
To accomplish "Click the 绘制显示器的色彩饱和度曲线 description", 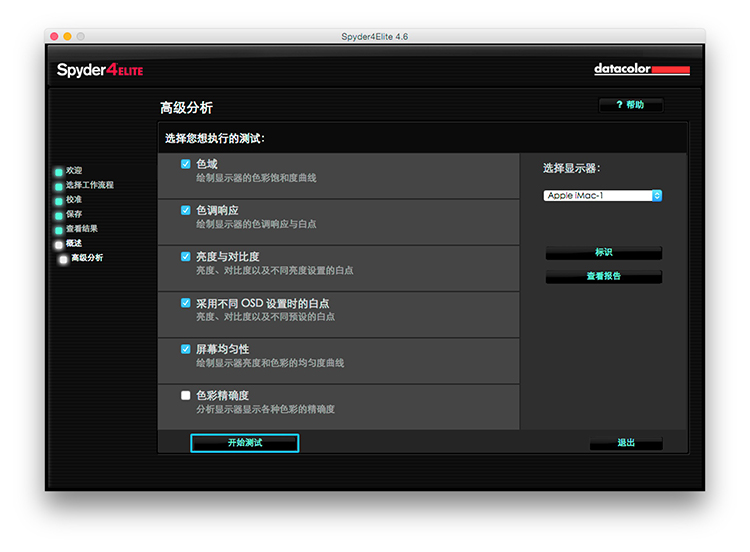I will (256, 178).
